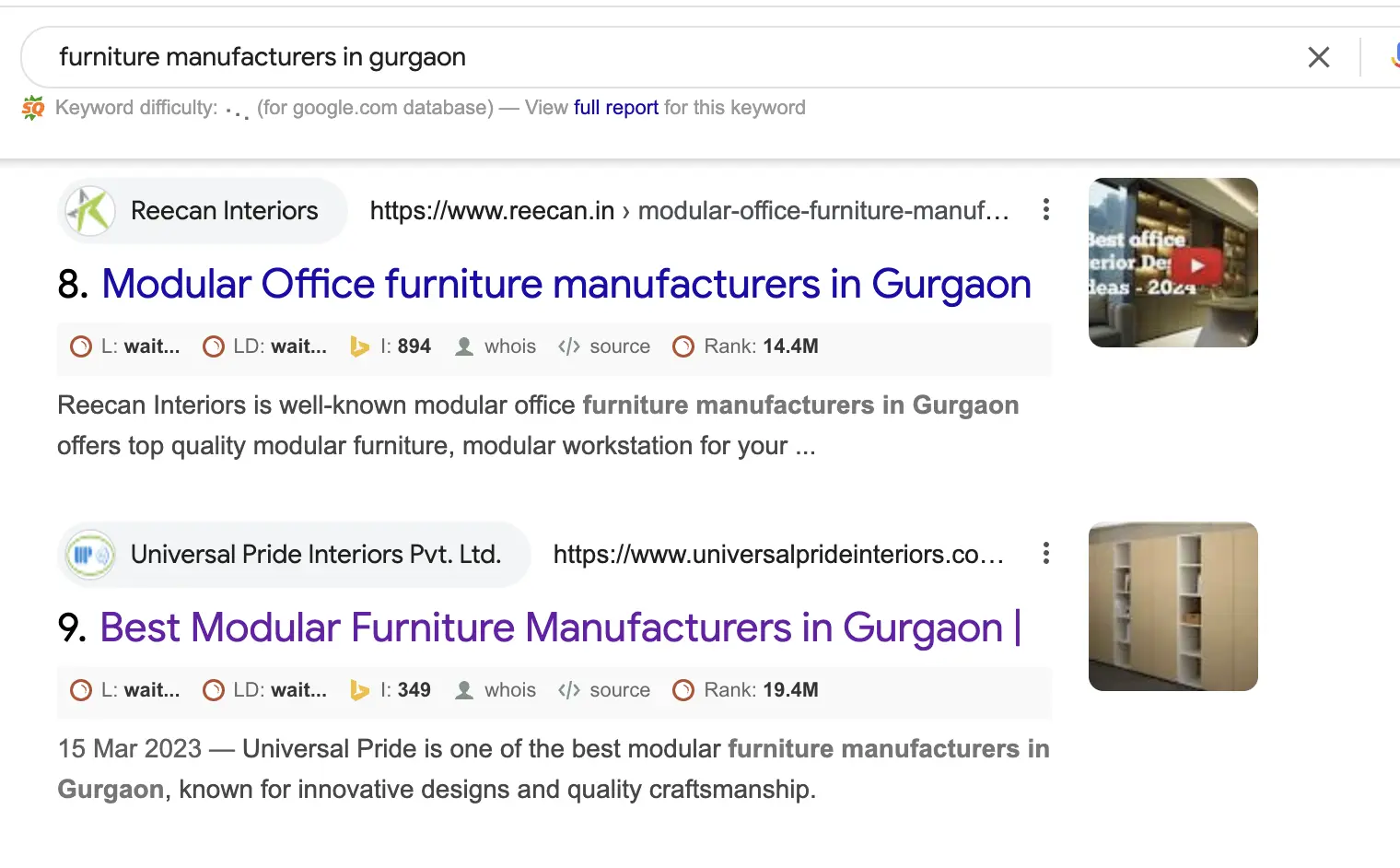This screenshot has width=1400, height=868.
Task: Click the cabinet thumbnail for Universal Pride
Action: (x=1172, y=606)
